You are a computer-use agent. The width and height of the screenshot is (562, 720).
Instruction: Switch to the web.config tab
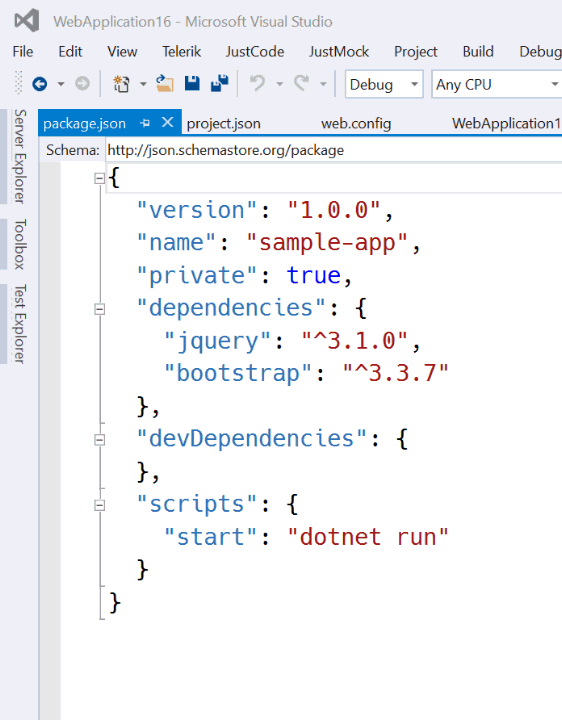(x=356, y=123)
